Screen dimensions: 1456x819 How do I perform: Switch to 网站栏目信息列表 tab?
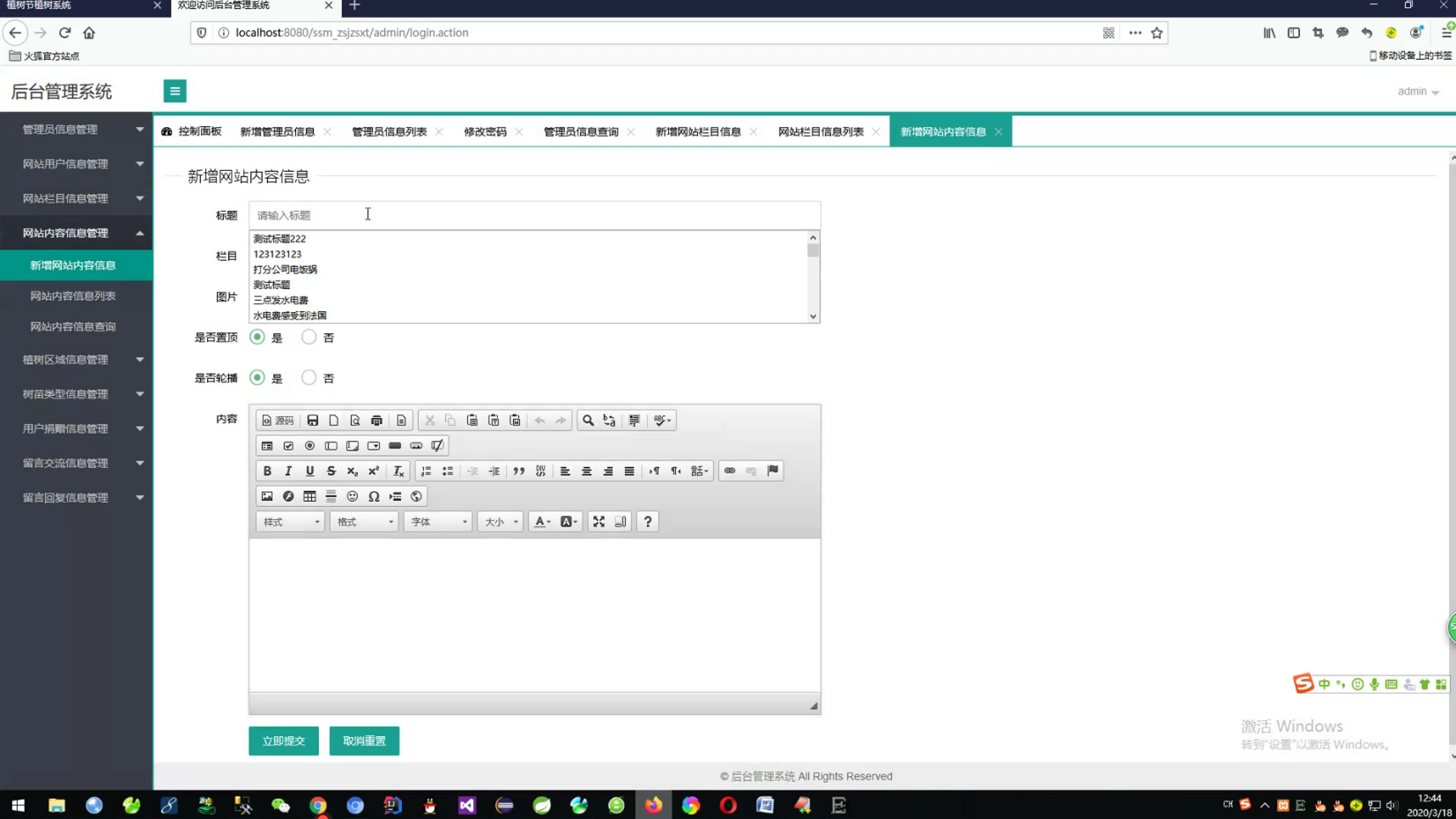821,131
